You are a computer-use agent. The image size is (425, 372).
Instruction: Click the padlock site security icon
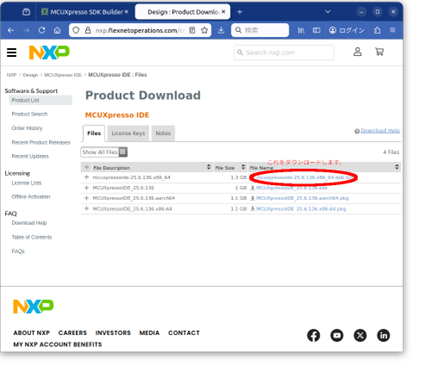click(x=88, y=30)
